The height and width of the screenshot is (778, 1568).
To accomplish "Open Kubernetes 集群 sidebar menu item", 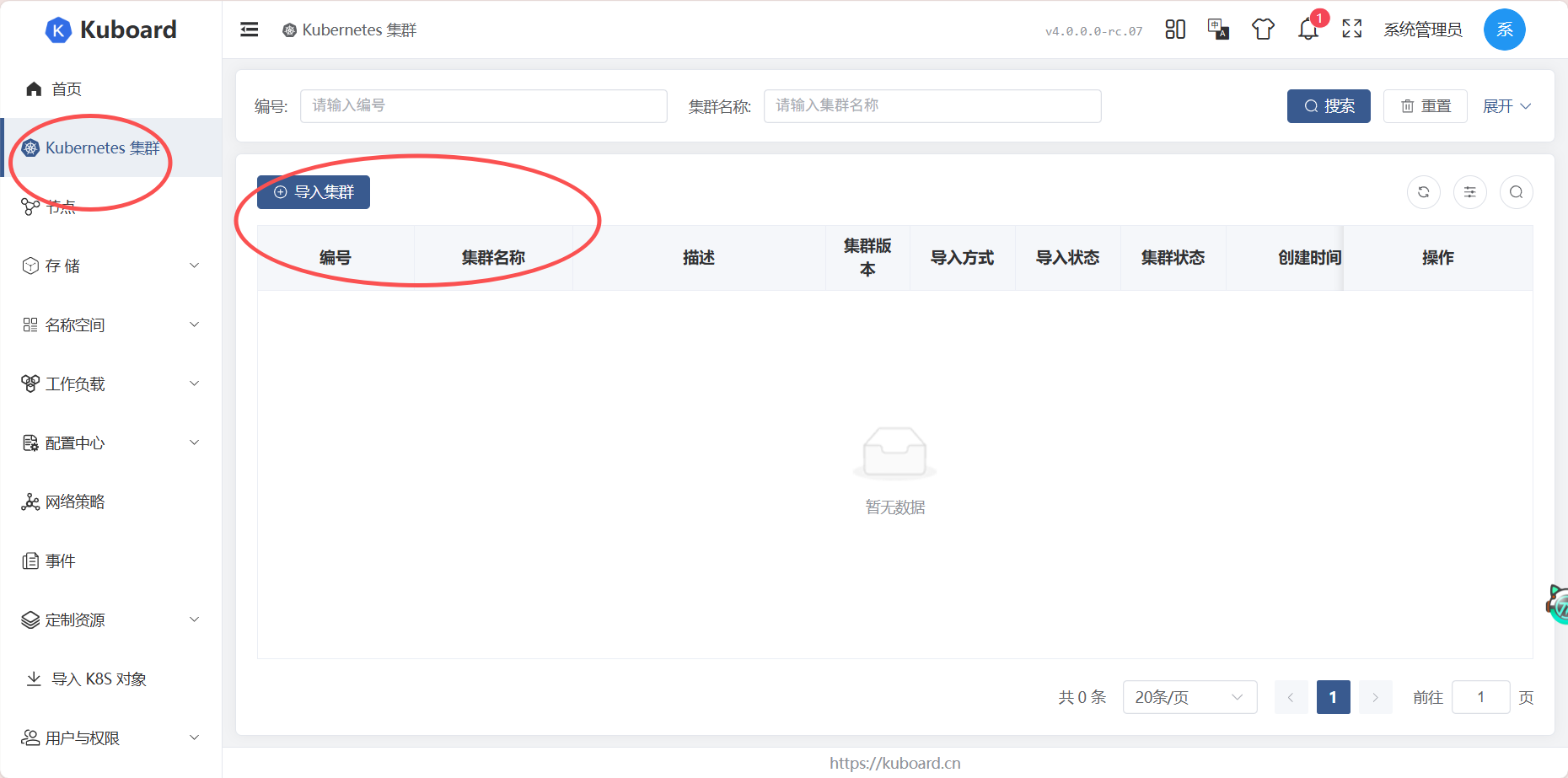I will [x=111, y=148].
